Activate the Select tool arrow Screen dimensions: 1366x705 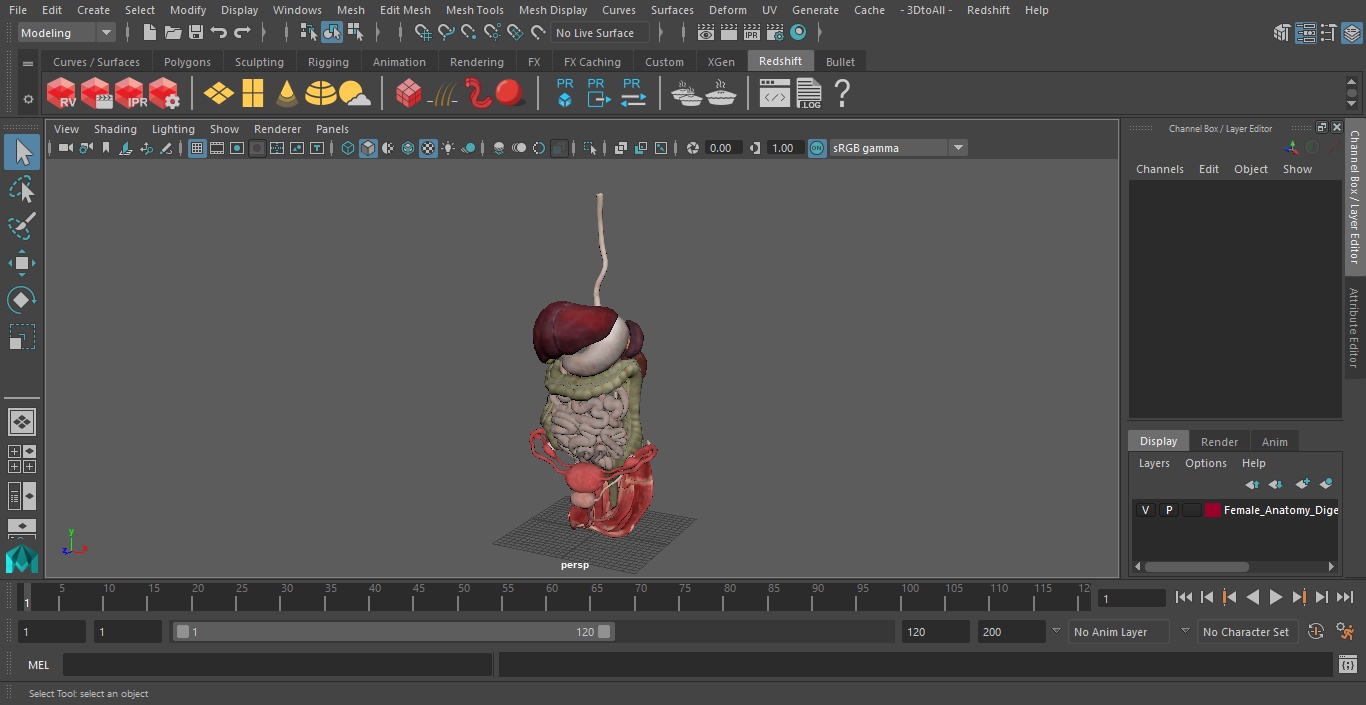(22, 152)
